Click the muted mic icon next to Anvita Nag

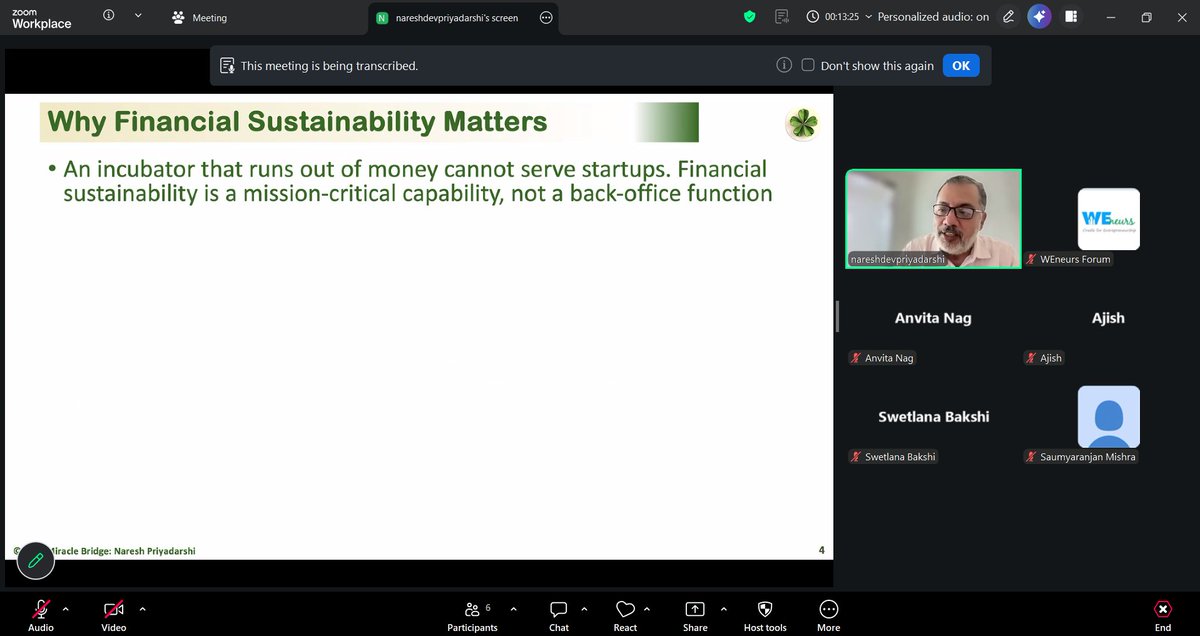(x=855, y=358)
